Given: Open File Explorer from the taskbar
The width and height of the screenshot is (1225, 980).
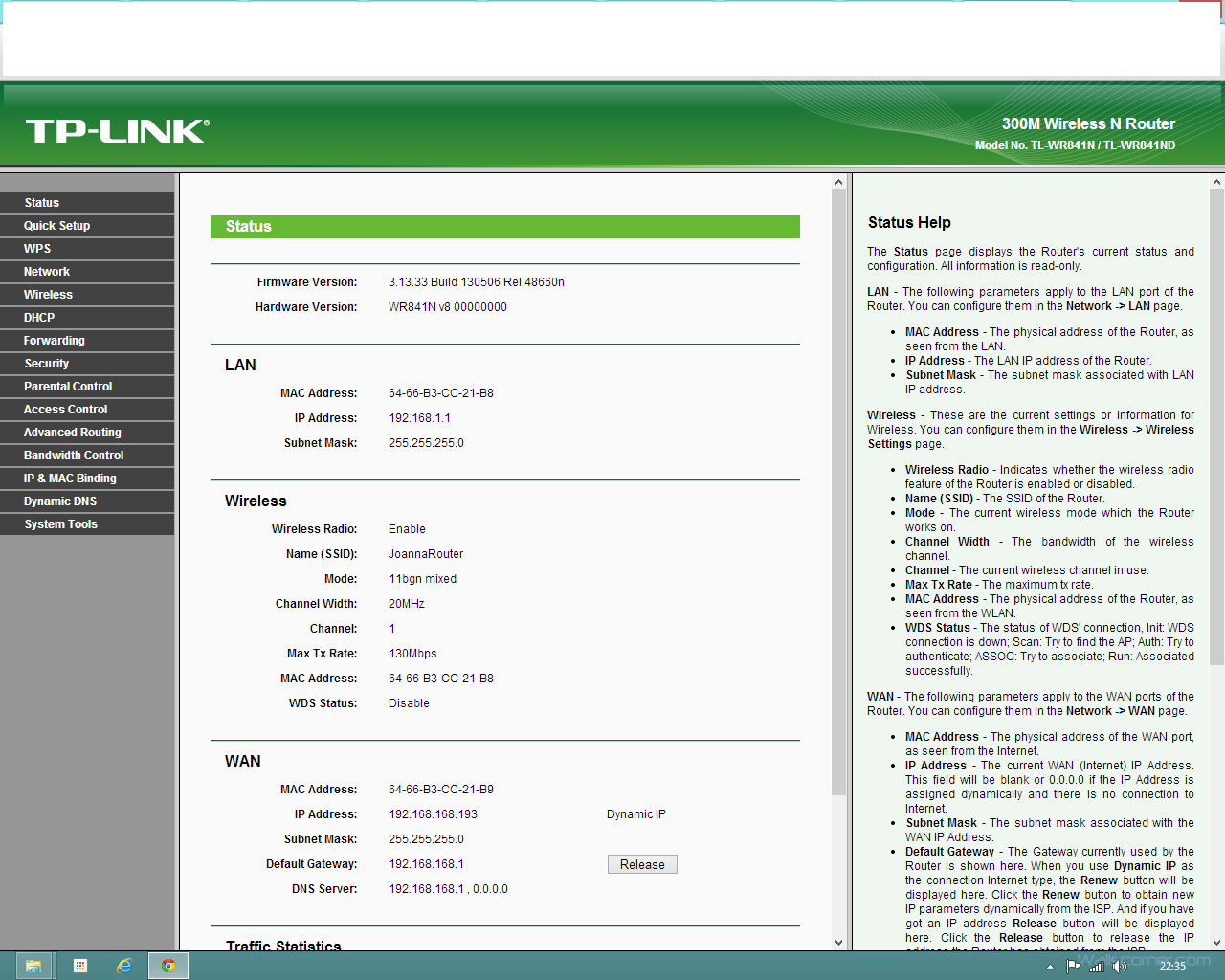Looking at the screenshot, I should 33,966.
